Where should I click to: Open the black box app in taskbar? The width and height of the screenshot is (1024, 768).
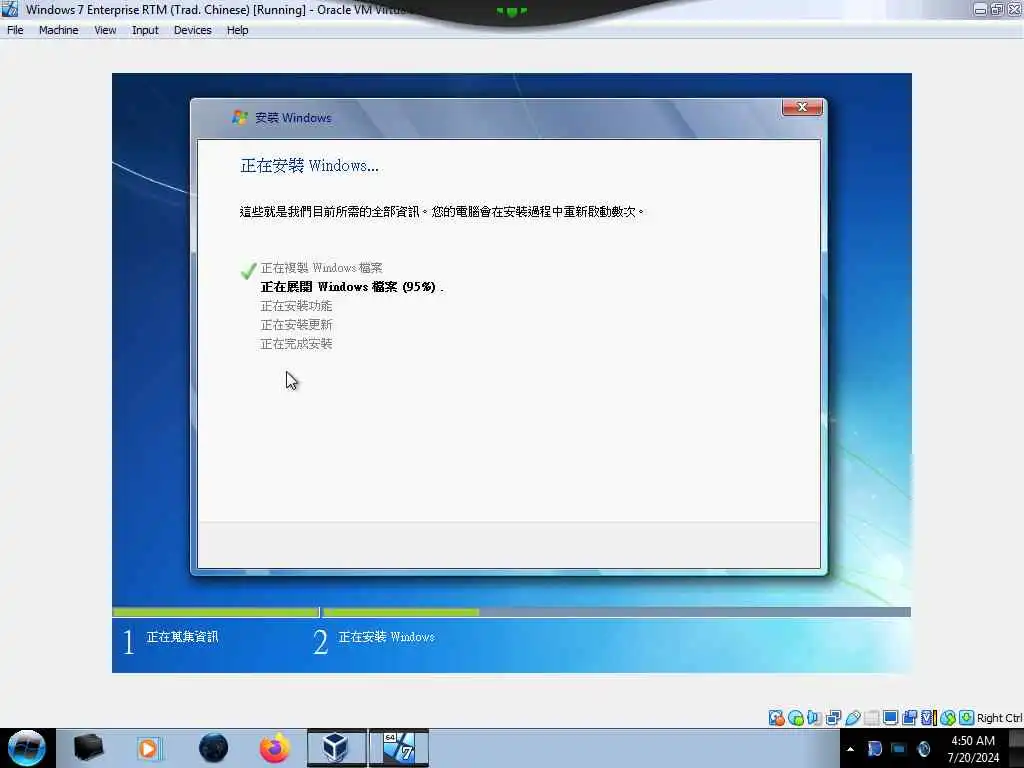88,748
